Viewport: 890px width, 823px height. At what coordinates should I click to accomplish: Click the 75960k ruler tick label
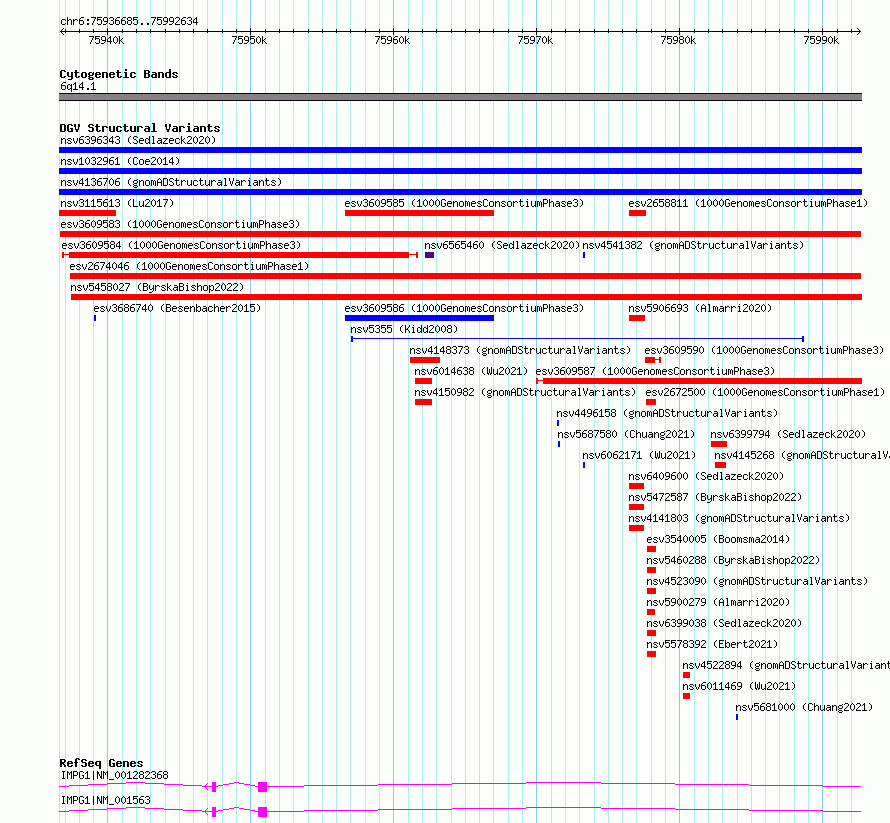click(x=392, y=40)
